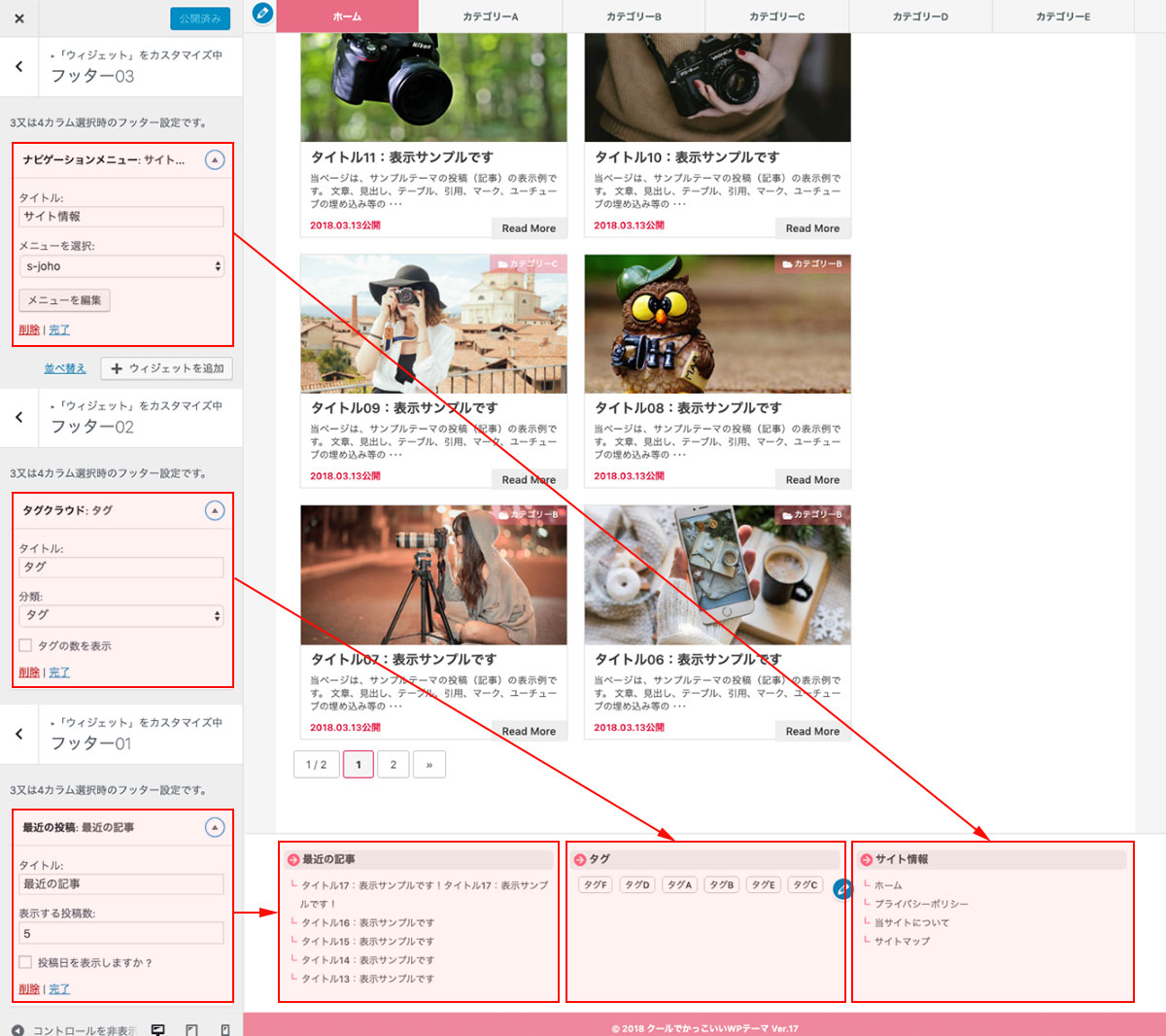Open the サイトマップ footer link
The image size is (1166, 1036).
902,941
